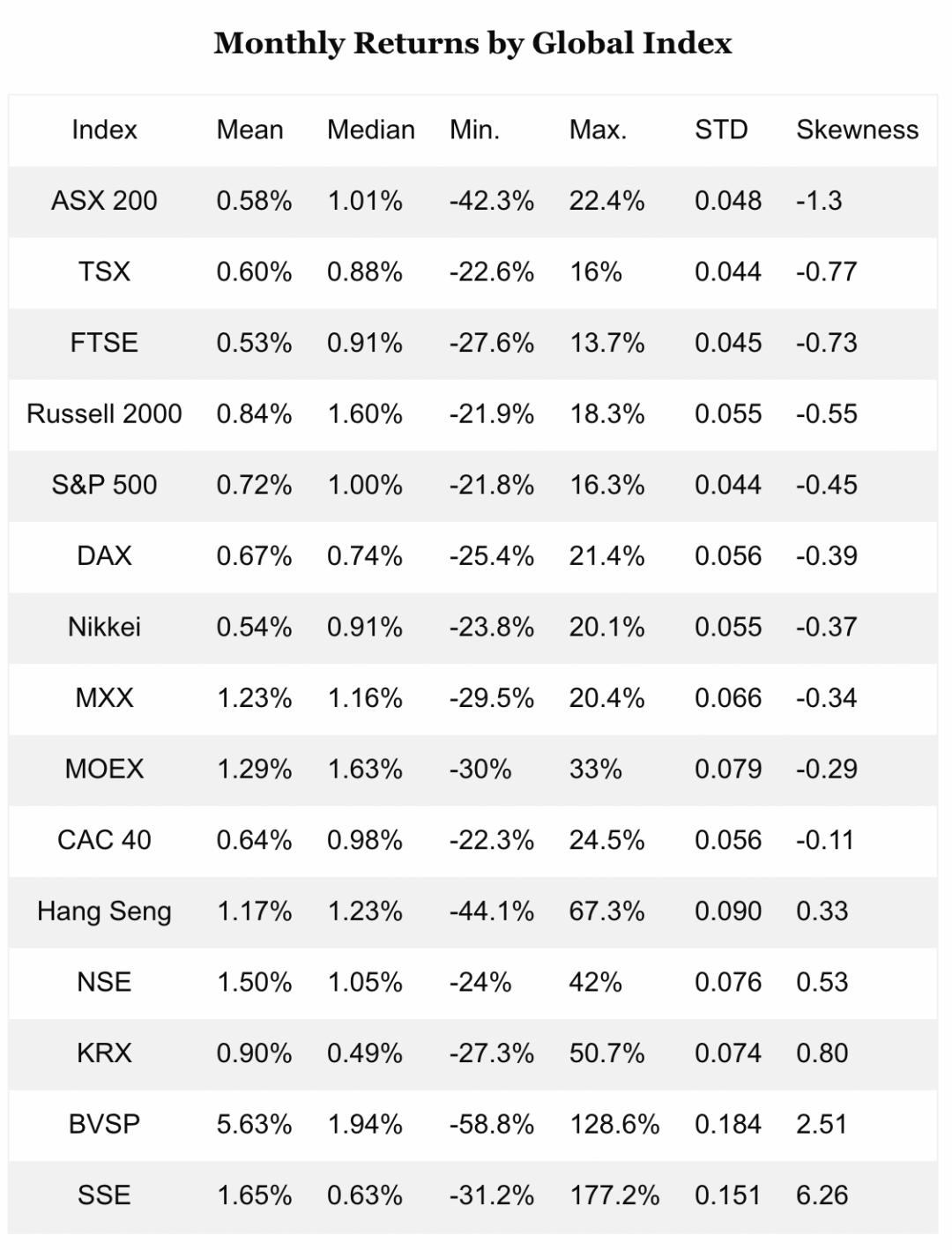952x1250 pixels.
Task: Select the ASX 200 row label
Action: pyautogui.click(x=104, y=201)
